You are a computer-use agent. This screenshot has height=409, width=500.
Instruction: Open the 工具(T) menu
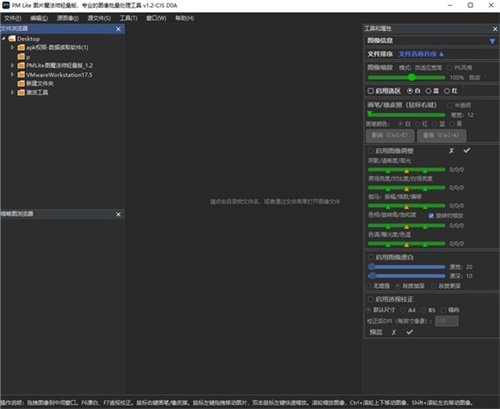(x=129, y=18)
